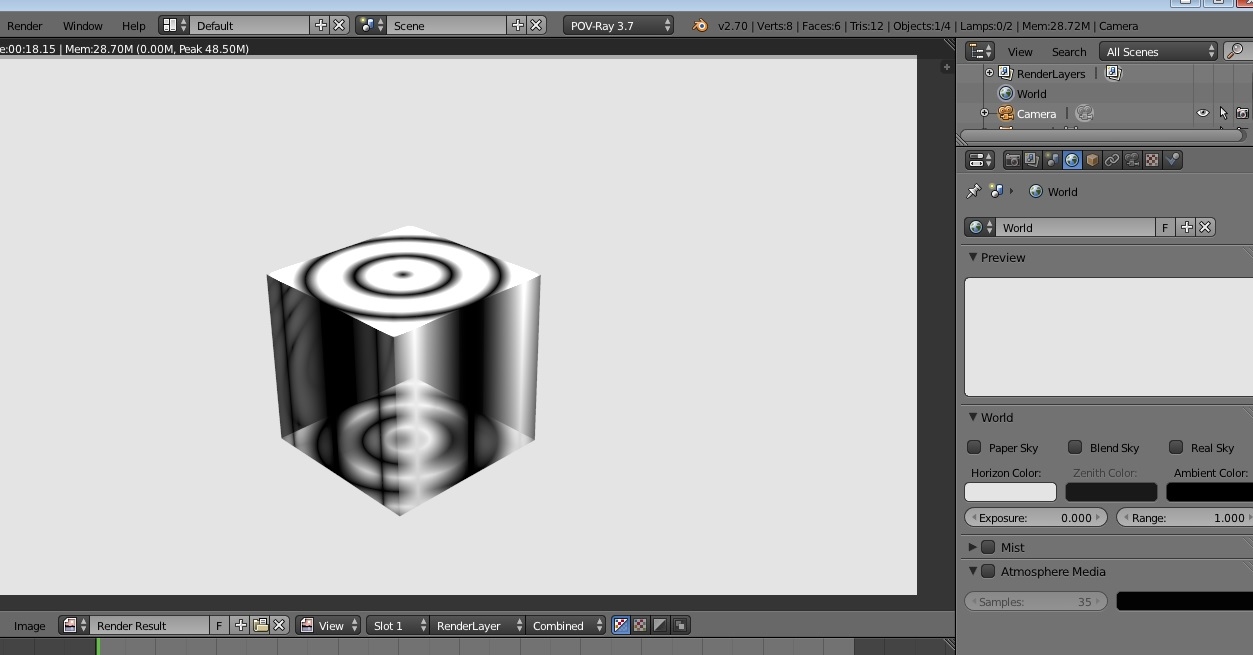Open image file via folder icon in image editor

pyautogui.click(x=261, y=625)
